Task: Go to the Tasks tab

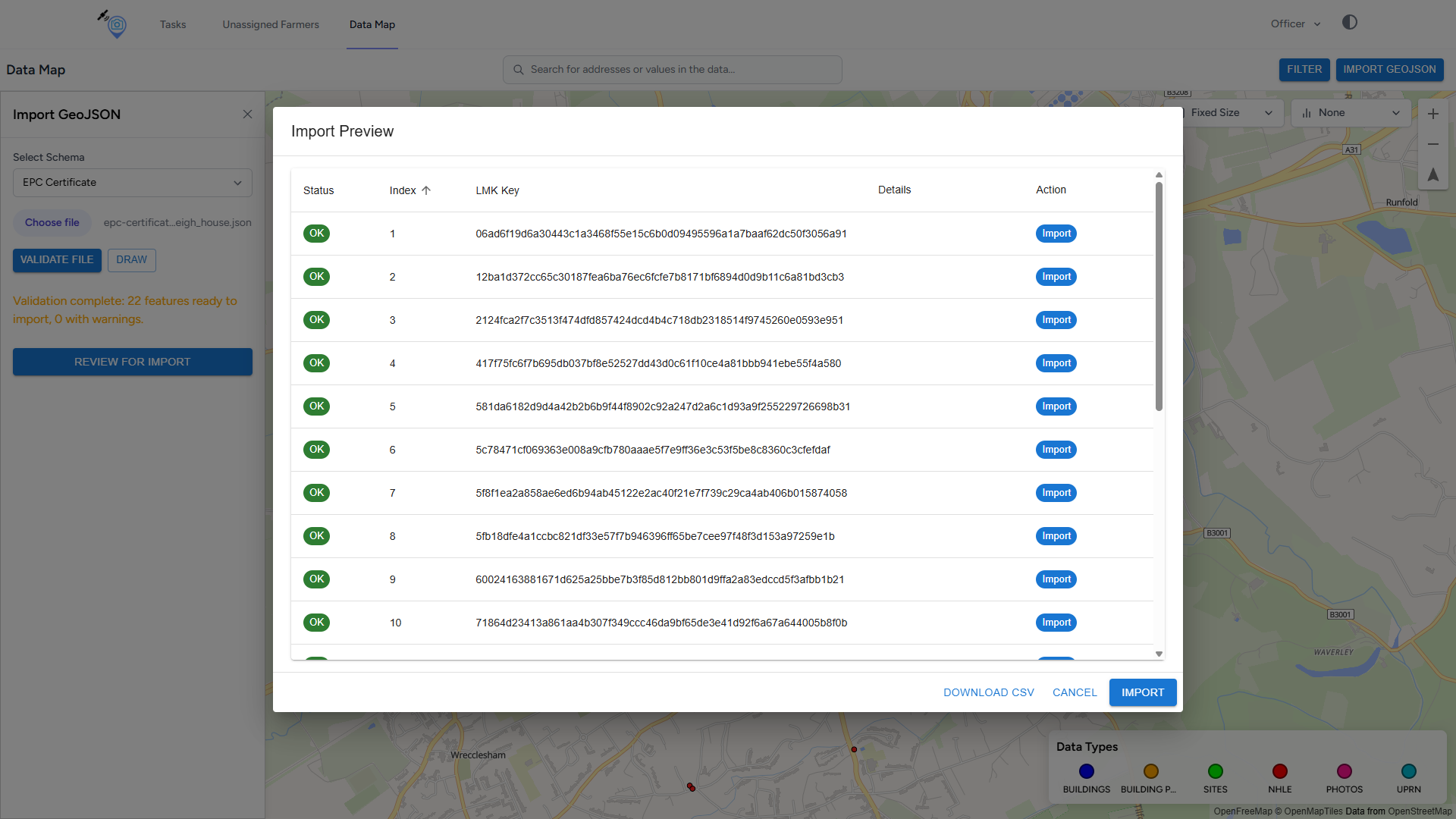Action: point(173,24)
